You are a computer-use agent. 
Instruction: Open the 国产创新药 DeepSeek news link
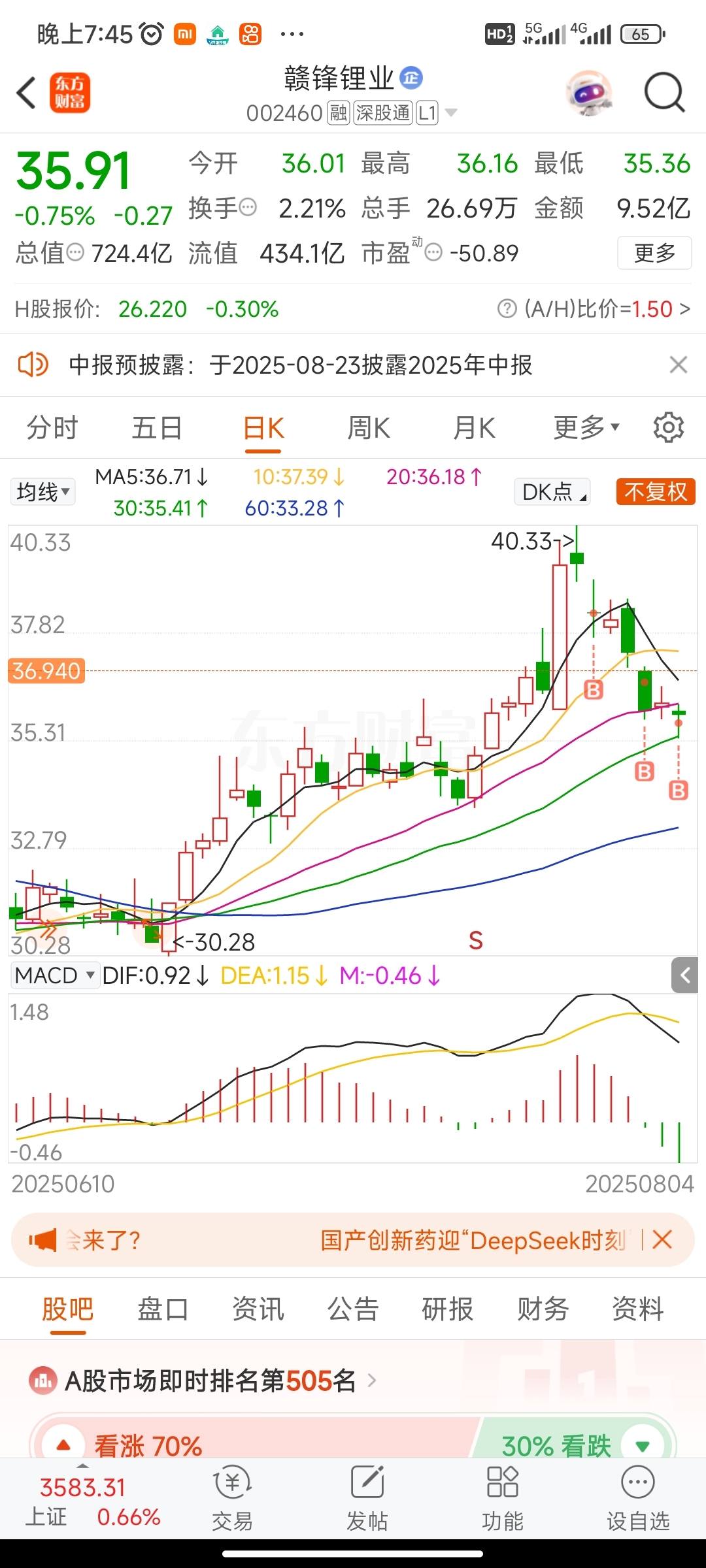tap(473, 1240)
